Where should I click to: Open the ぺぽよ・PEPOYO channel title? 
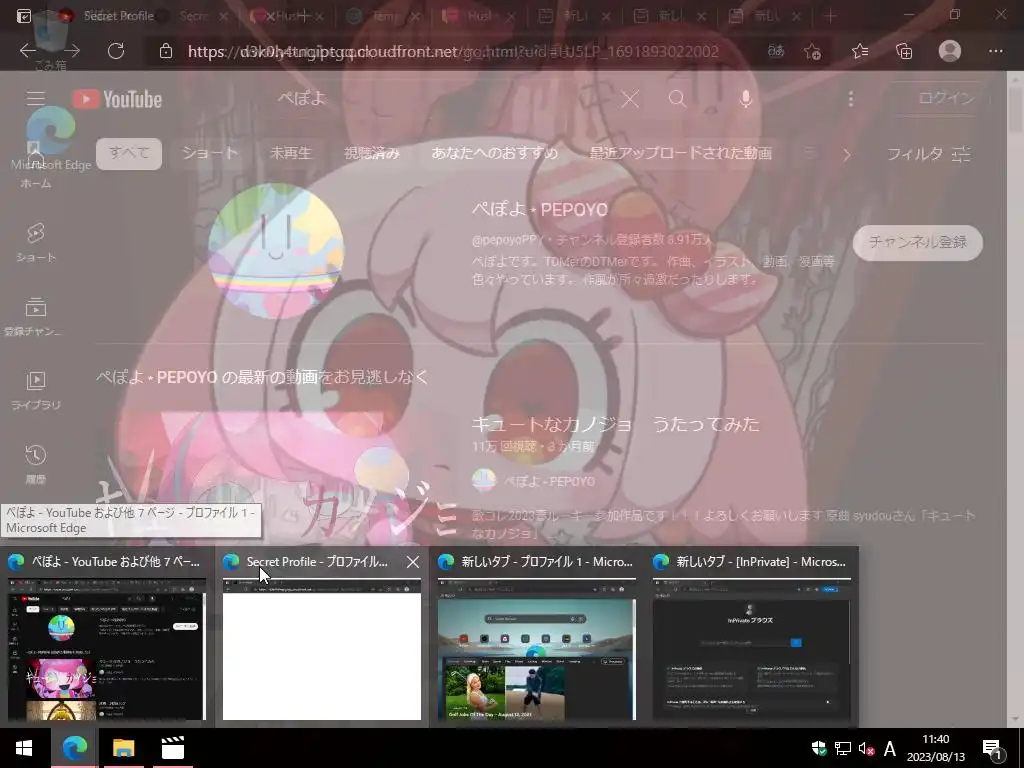tap(539, 210)
